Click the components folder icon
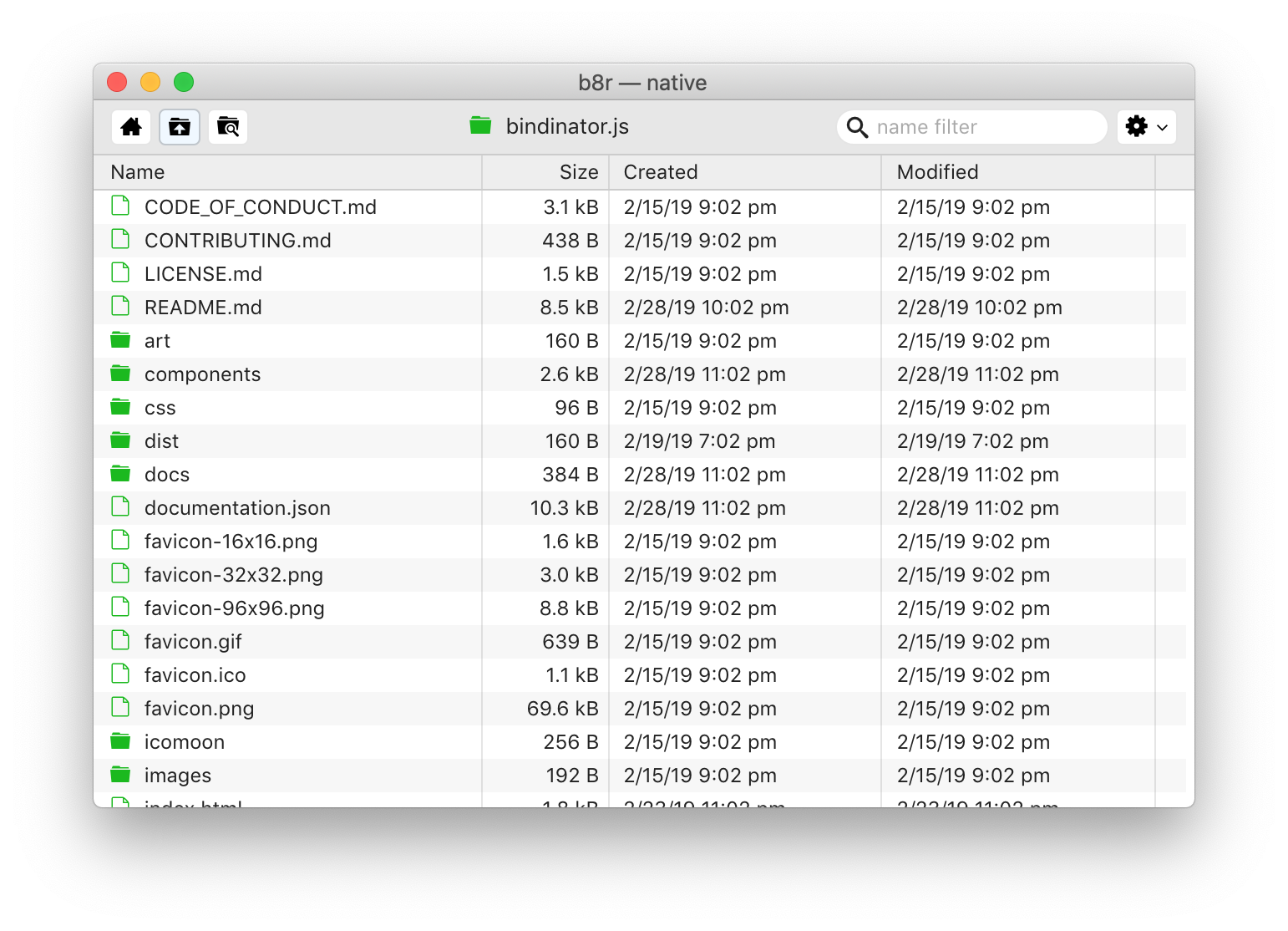Screen dimensions: 1288x931 (120, 373)
